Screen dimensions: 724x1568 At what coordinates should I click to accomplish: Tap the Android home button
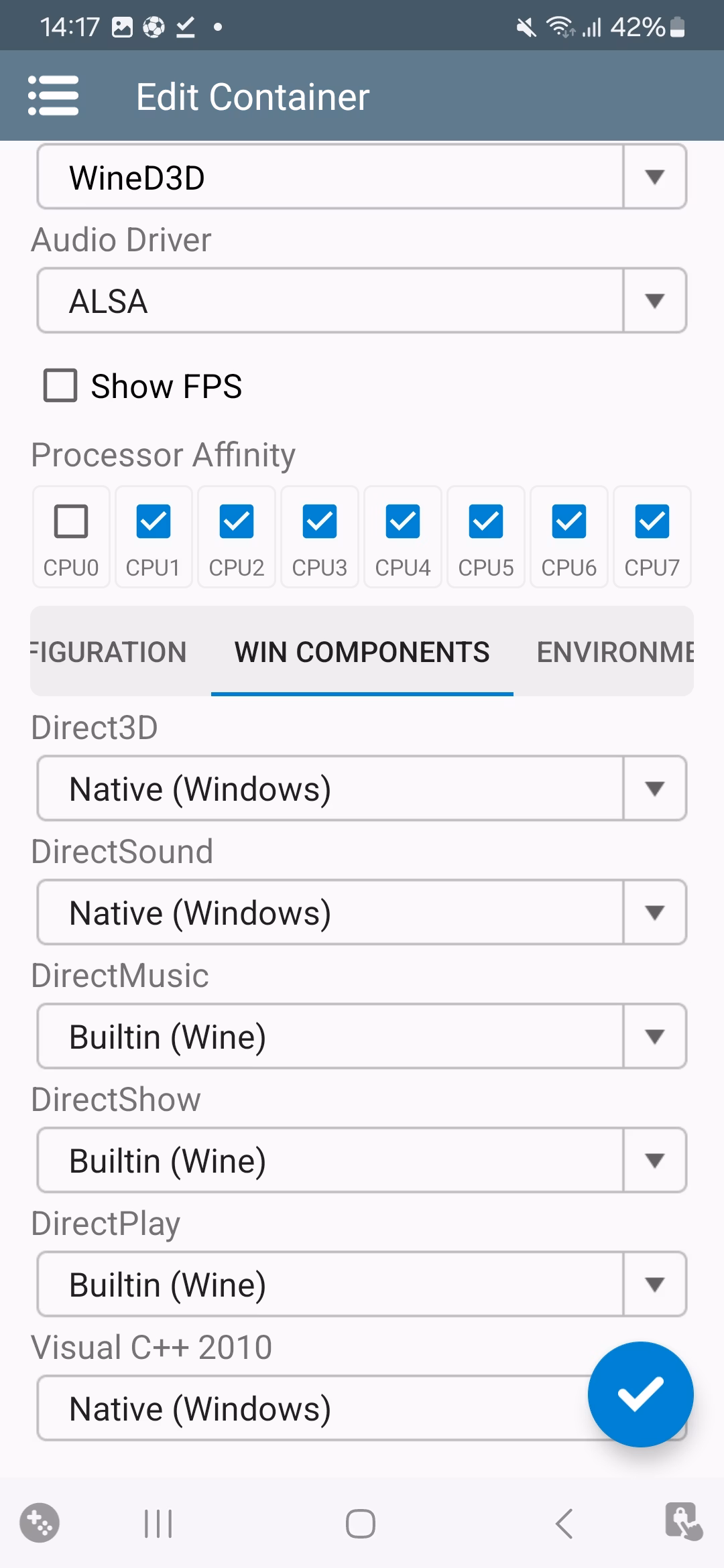coord(361,1524)
